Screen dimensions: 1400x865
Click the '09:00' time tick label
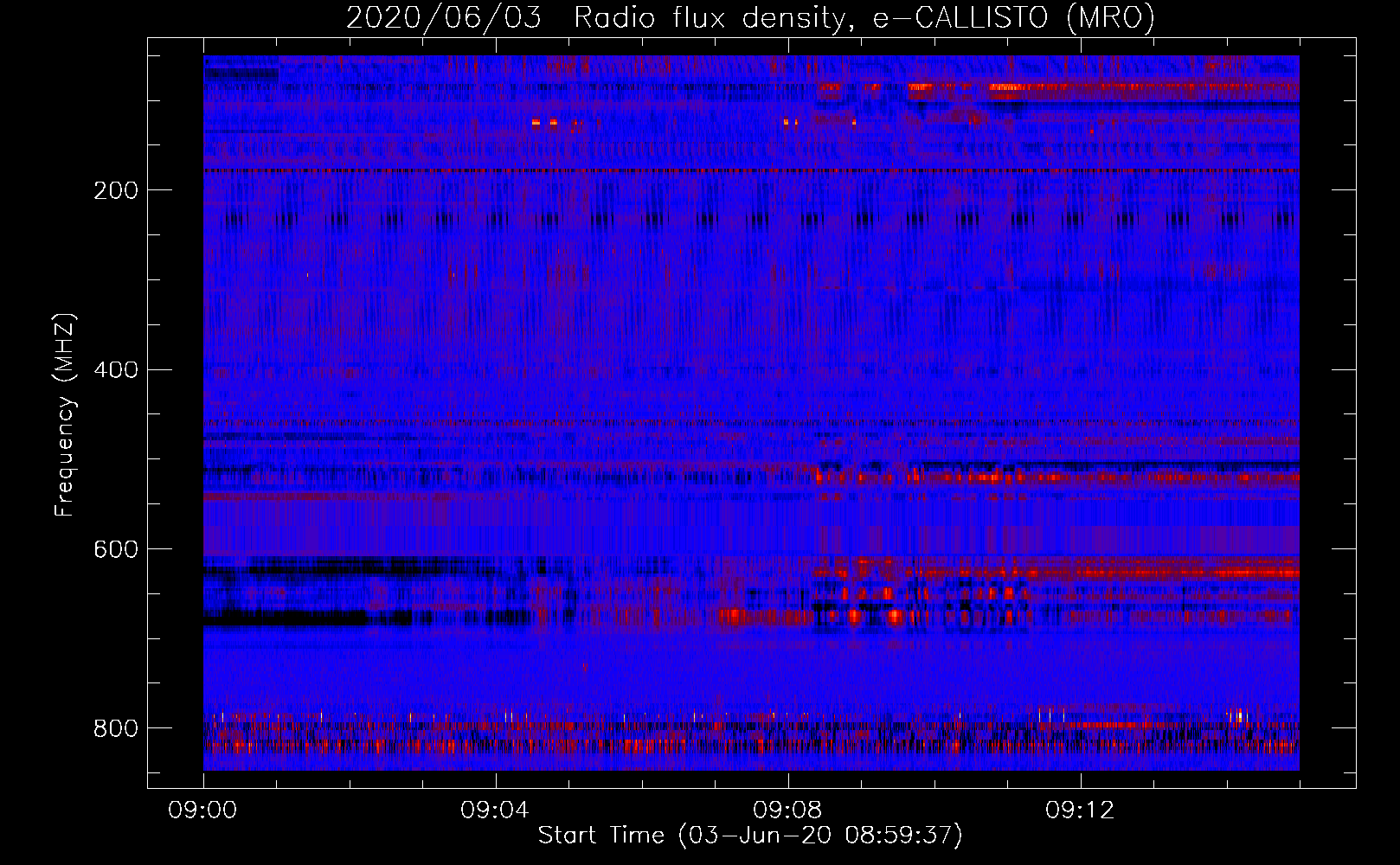point(202,811)
